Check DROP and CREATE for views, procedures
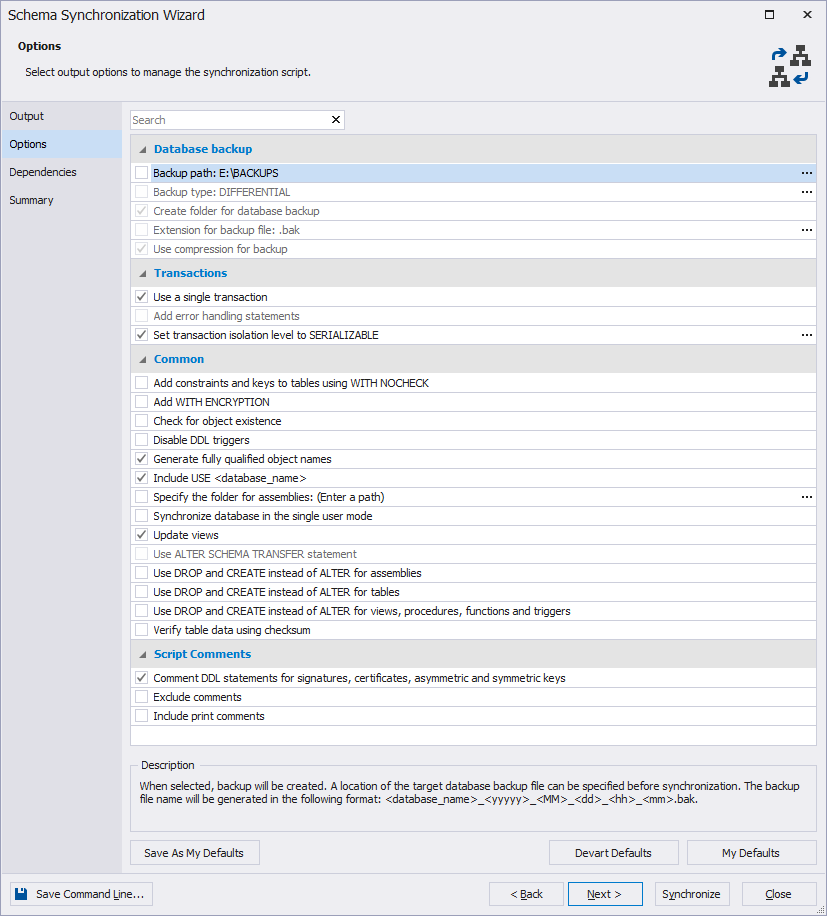827x916 pixels. tap(141, 610)
